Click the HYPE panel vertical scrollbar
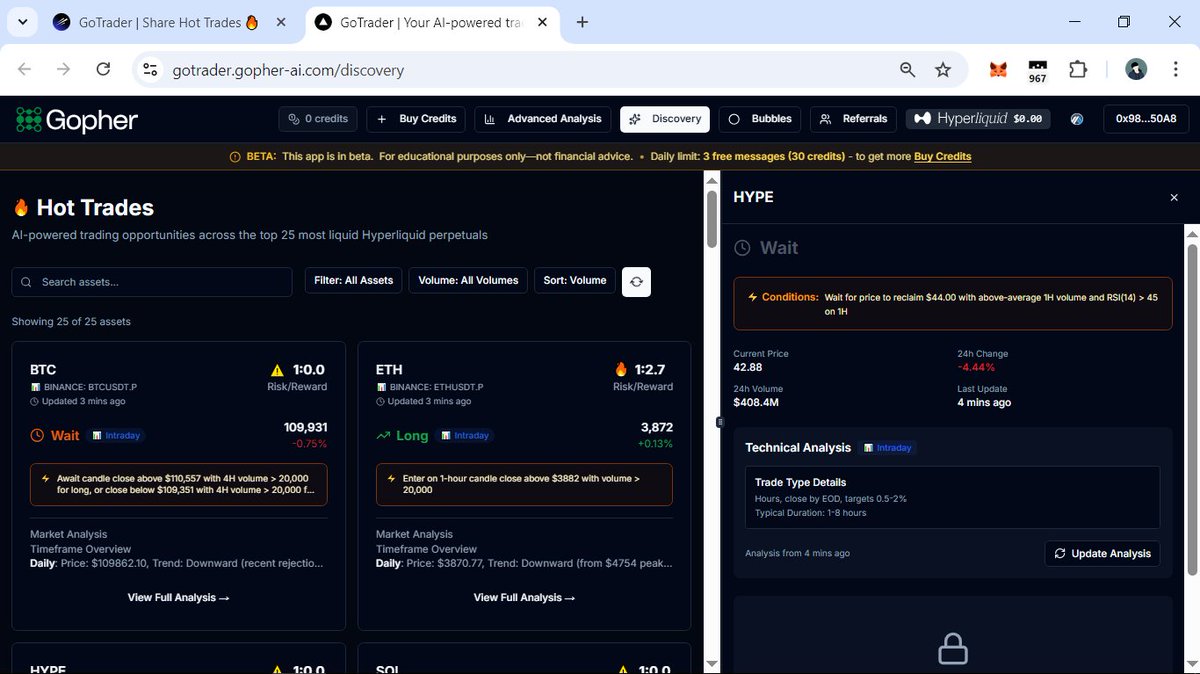Image resolution: width=1200 pixels, height=674 pixels. coord(1192,408)
